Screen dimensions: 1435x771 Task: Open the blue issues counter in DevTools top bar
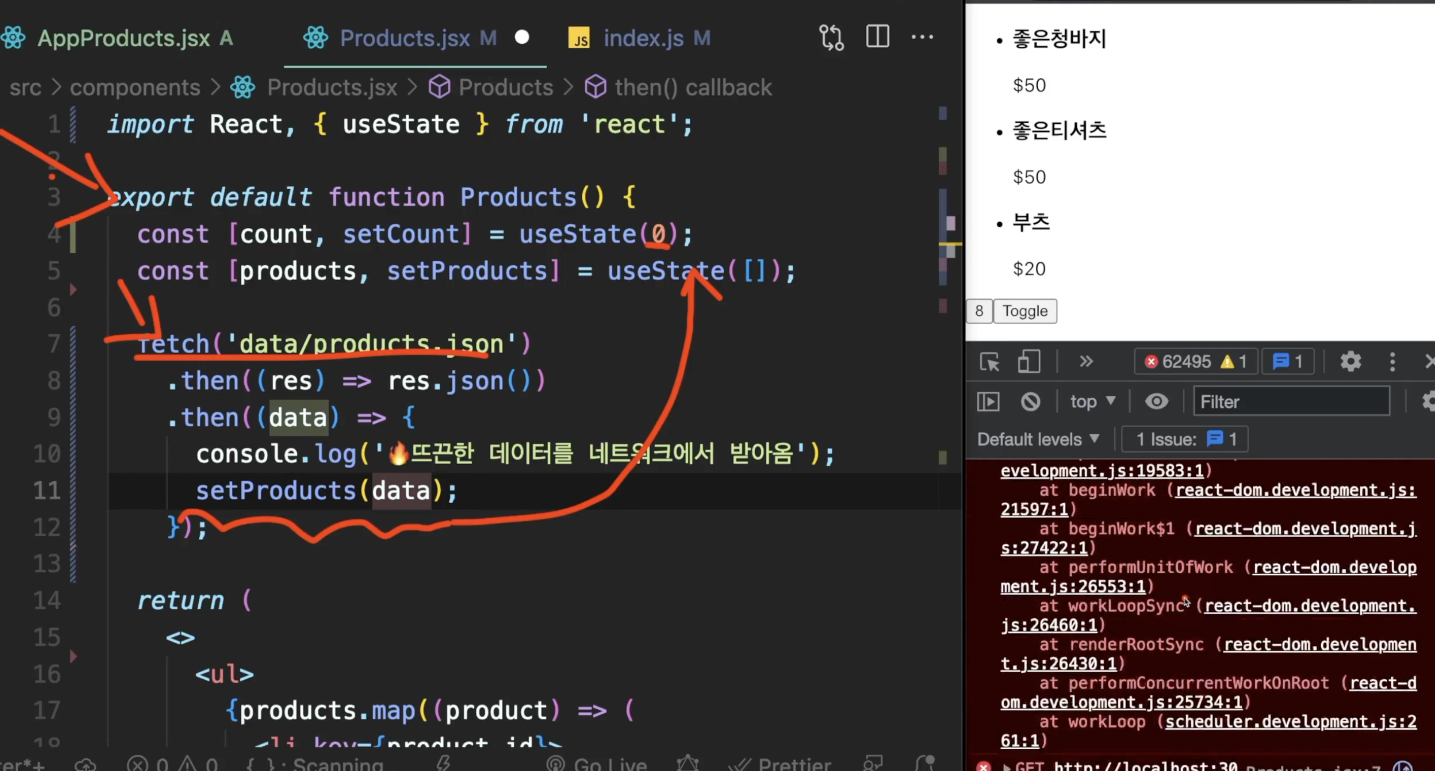tap(1288, 362)
